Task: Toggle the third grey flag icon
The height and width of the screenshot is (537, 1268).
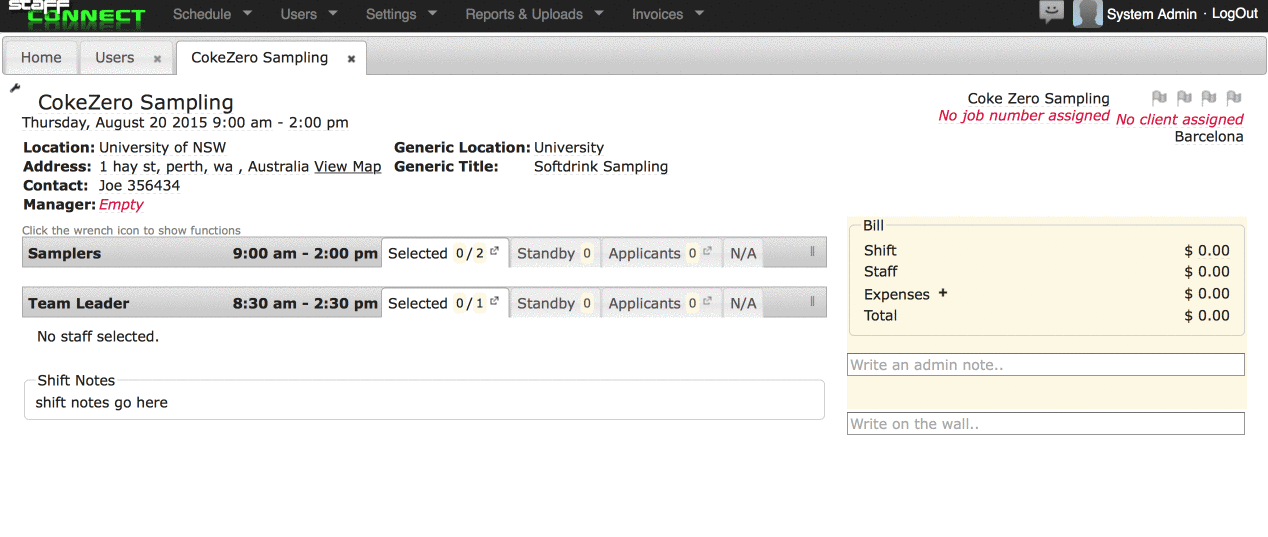Action: [1209, 98]
